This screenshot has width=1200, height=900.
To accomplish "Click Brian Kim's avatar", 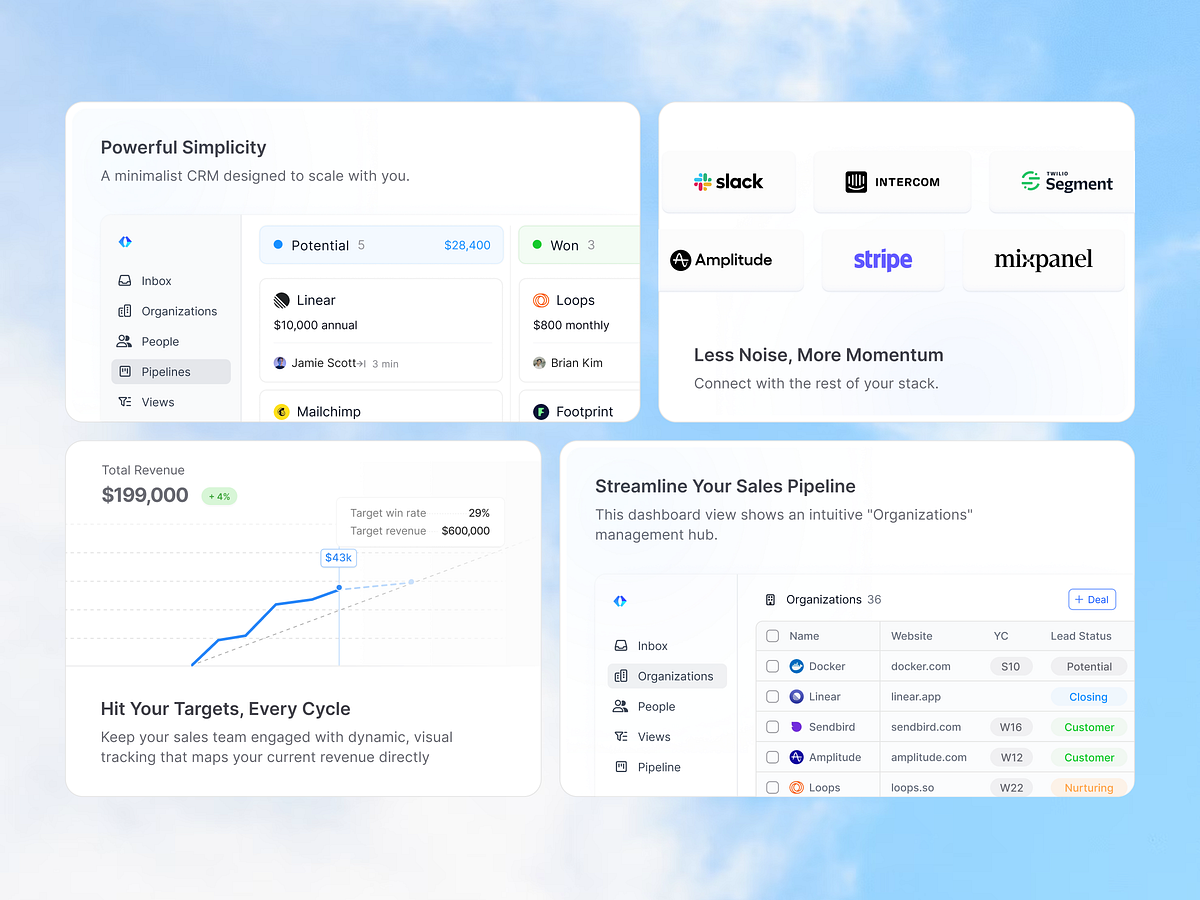I will (x=540, y=363).
